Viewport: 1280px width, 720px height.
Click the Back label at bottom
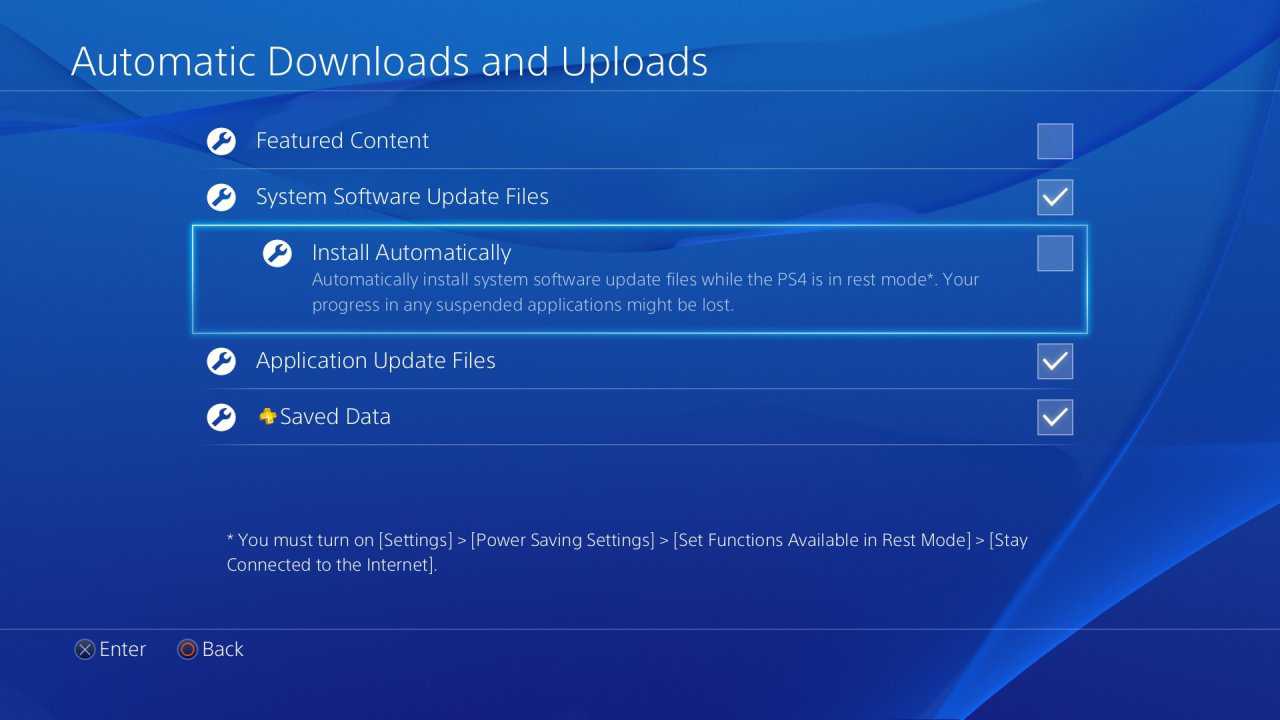click(x=222, y=650)
